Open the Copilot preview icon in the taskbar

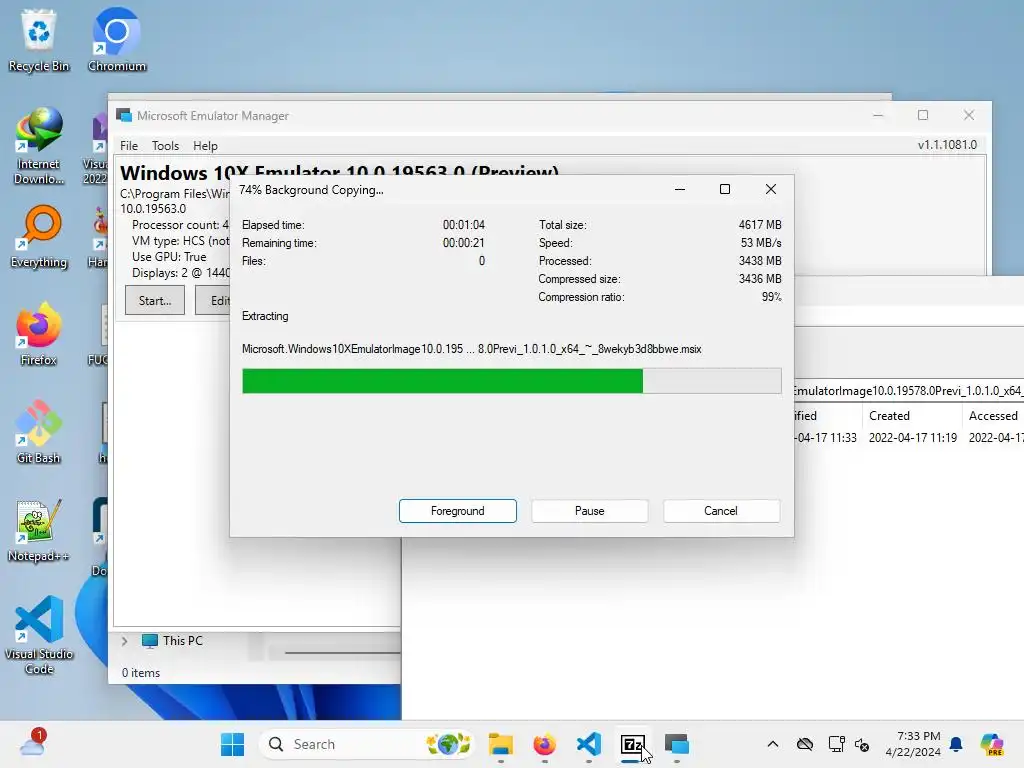[991, 744]
